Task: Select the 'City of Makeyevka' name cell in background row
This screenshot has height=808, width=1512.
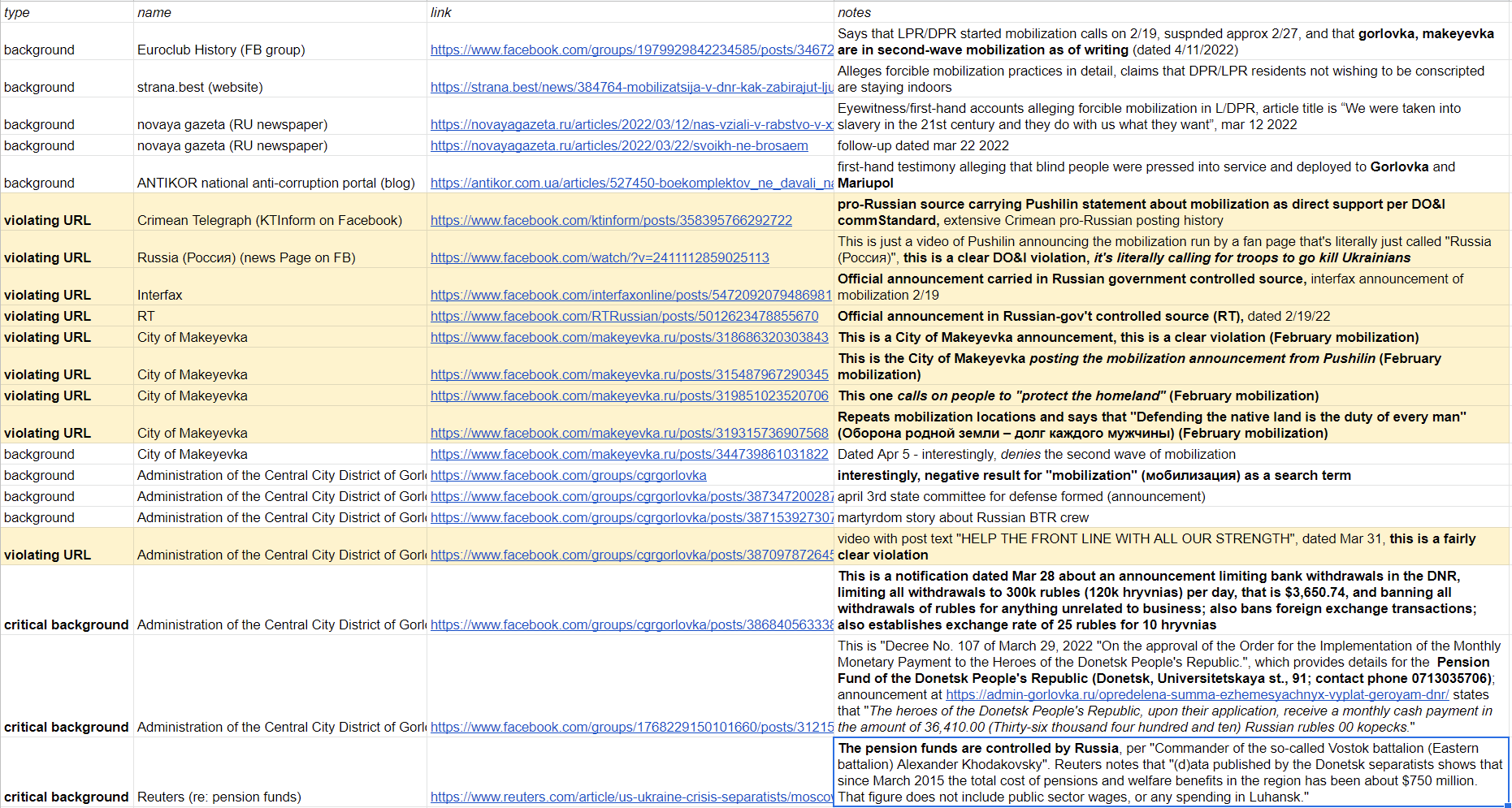Action: tap(280, 454)
